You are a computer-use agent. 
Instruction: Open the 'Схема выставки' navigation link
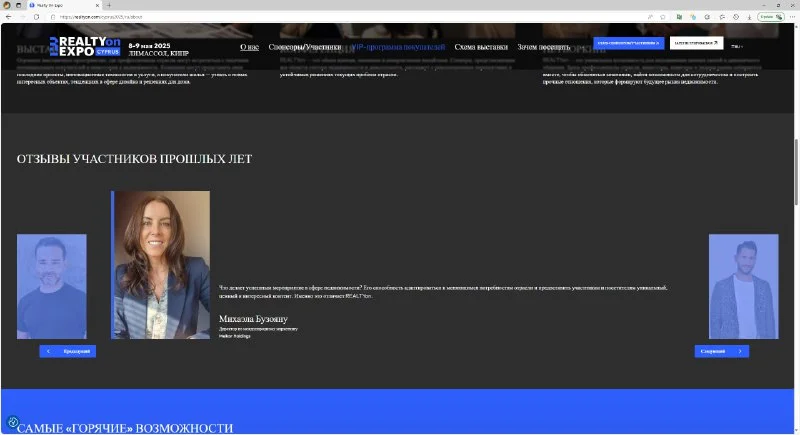pyautogui.click(x=481, y=47)
